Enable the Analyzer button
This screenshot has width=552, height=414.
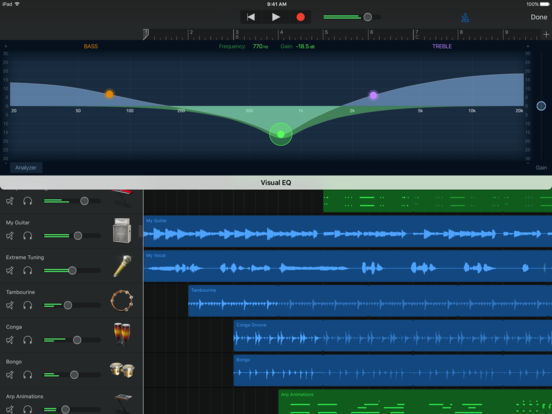tap(26, 168)
